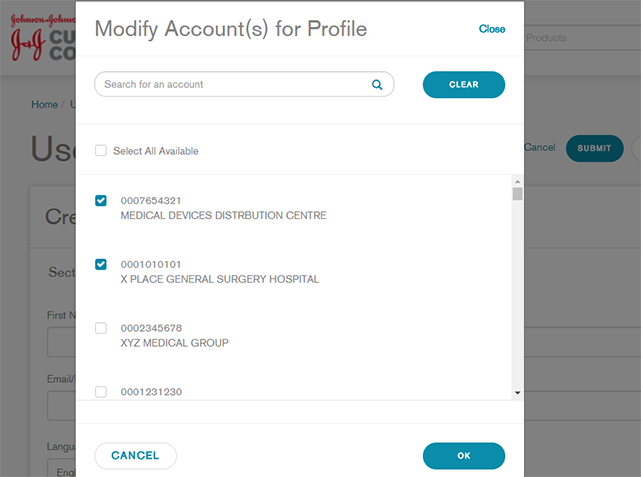Viewport: 641px width, 477px height.
Task: Click the search magnifier icon
Action: click(x=377, y=85)
